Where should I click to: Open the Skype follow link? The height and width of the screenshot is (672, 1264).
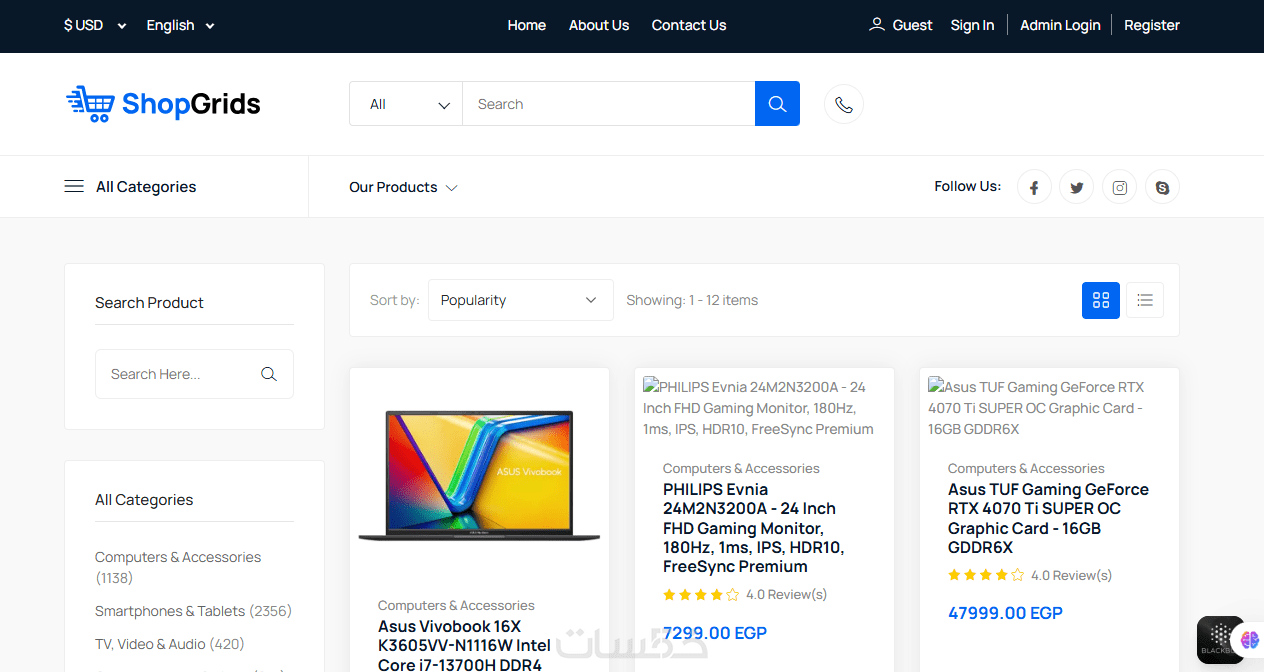click(1162, 187)
